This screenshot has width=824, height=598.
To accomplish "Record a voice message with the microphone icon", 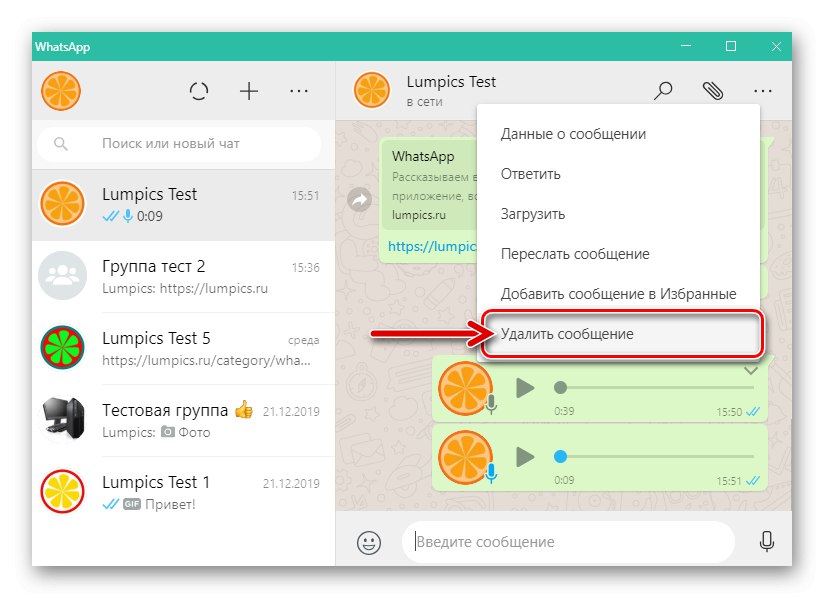I will (766, 541).
